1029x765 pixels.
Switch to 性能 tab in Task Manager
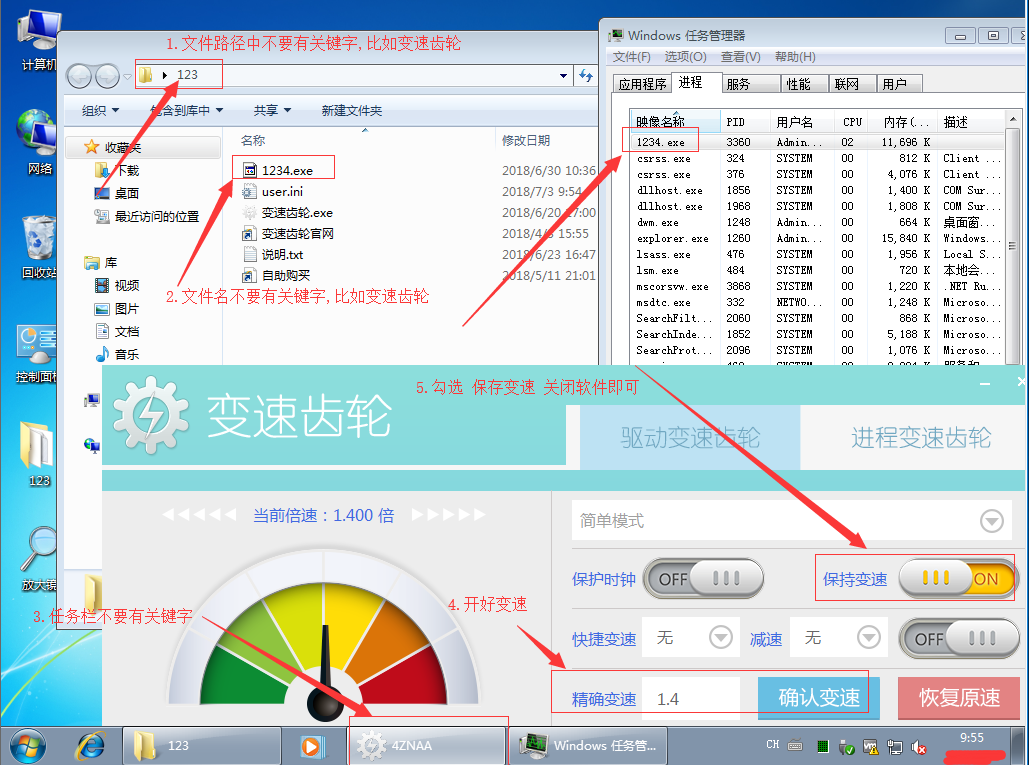pyautogui.click(x=798, y=84)
